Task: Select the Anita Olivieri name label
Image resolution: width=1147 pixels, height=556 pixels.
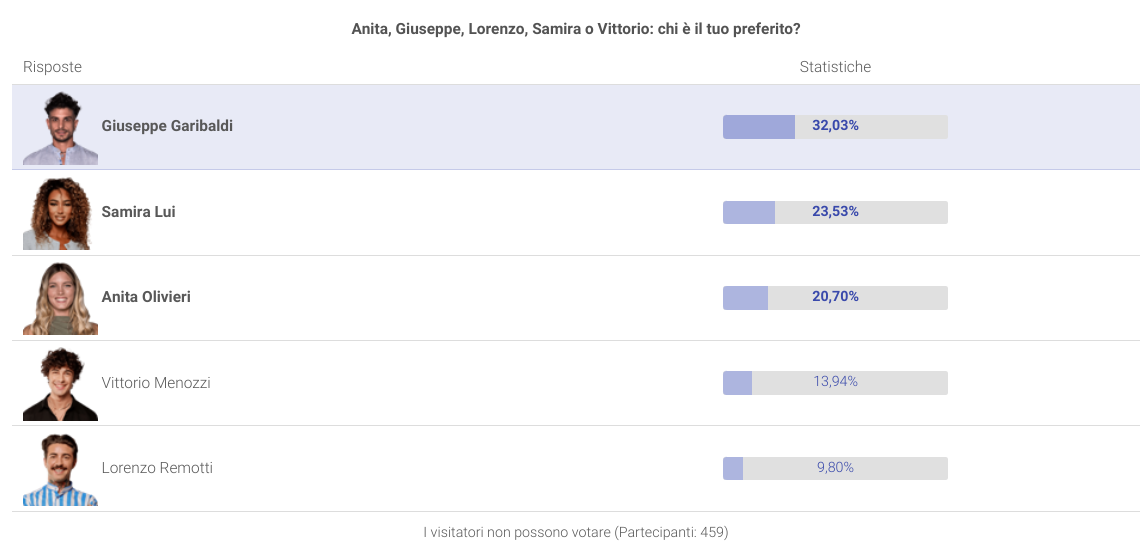Action: pos(146,297)
